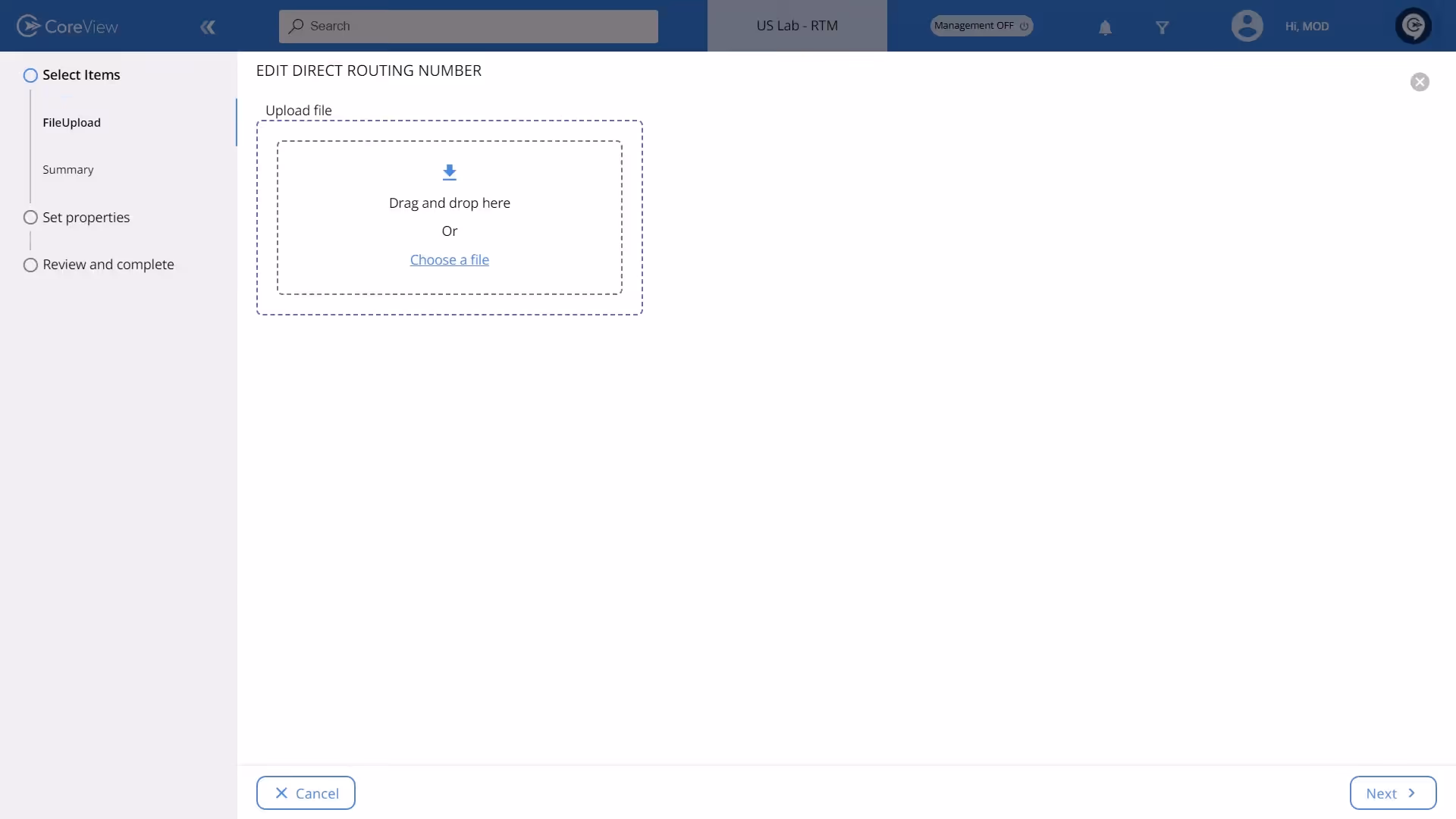1456x819 pixels.
Task: Expand the user menu next to Hi, MOD
Action: (1307, 26)
